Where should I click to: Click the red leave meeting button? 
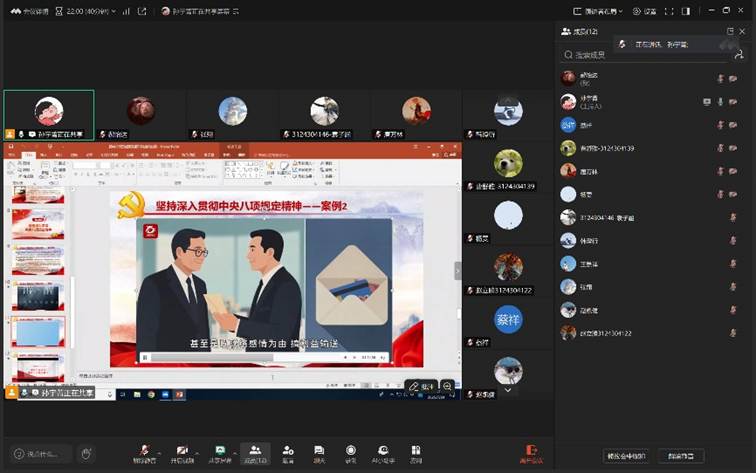[531, 453]
